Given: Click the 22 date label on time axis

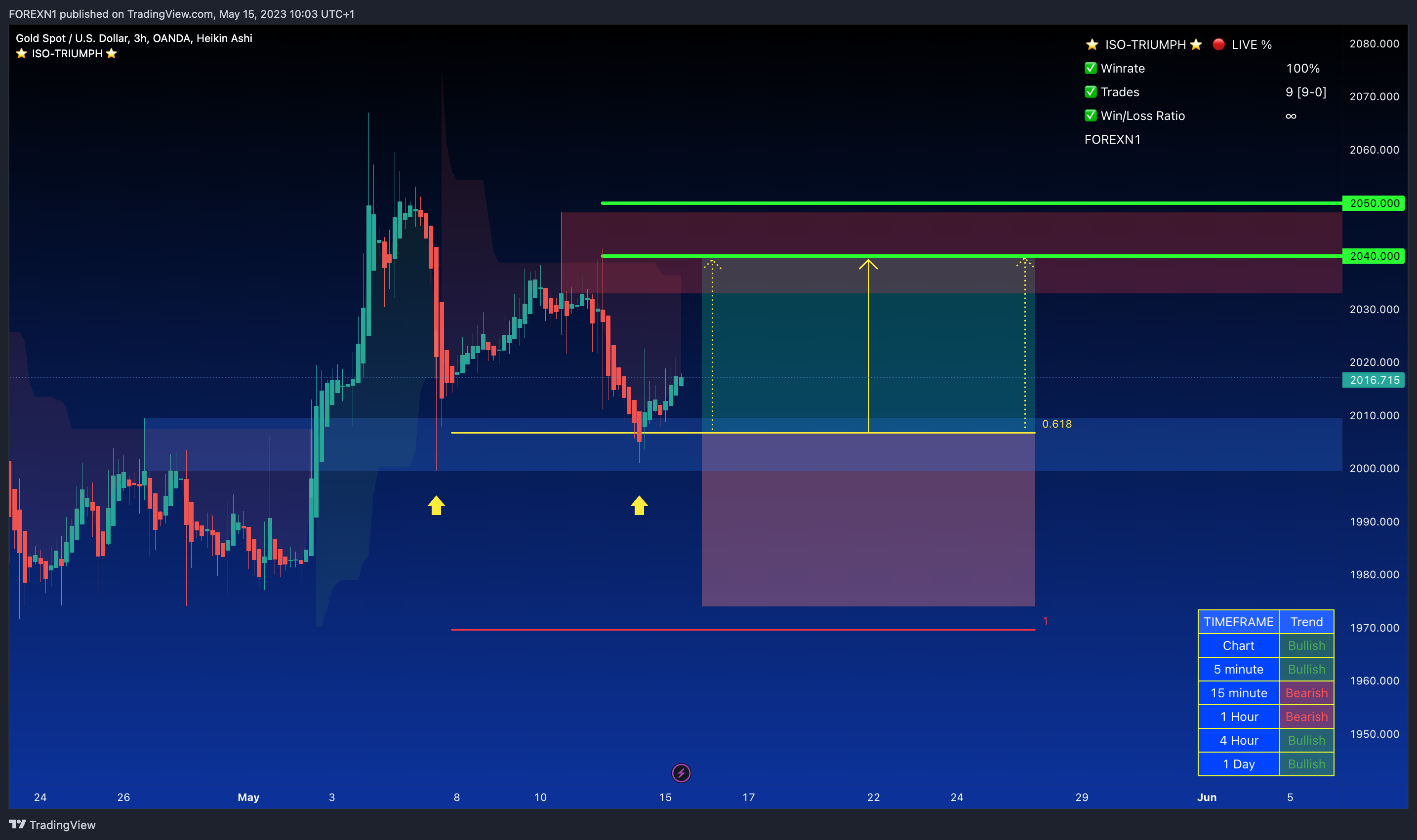Looking at the screenshot, I should coord(874,797).
